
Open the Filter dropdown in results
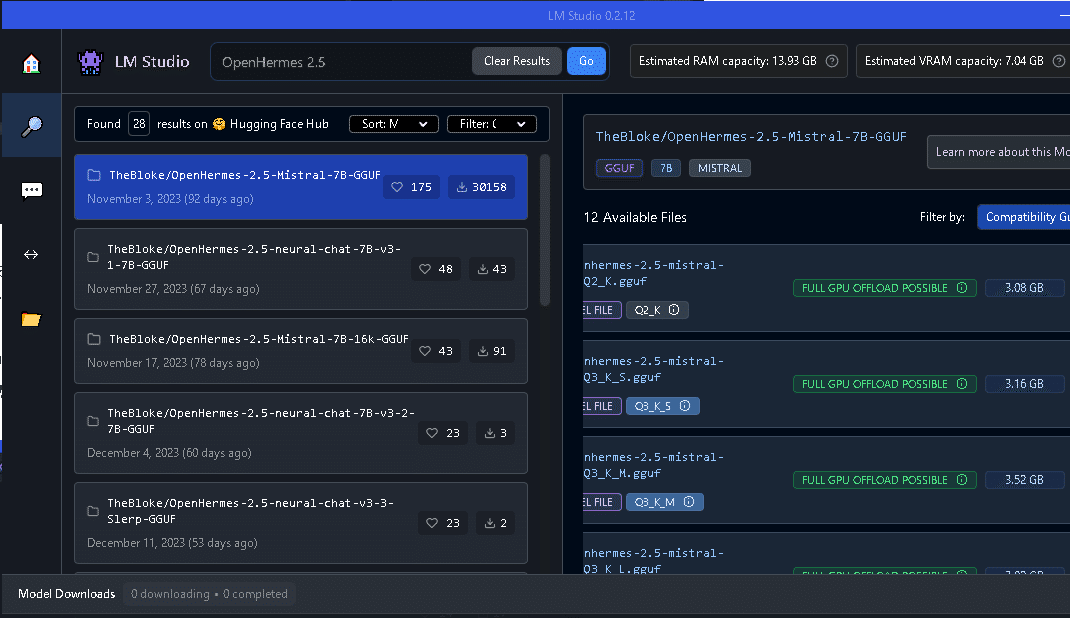[x=492, y=124]
